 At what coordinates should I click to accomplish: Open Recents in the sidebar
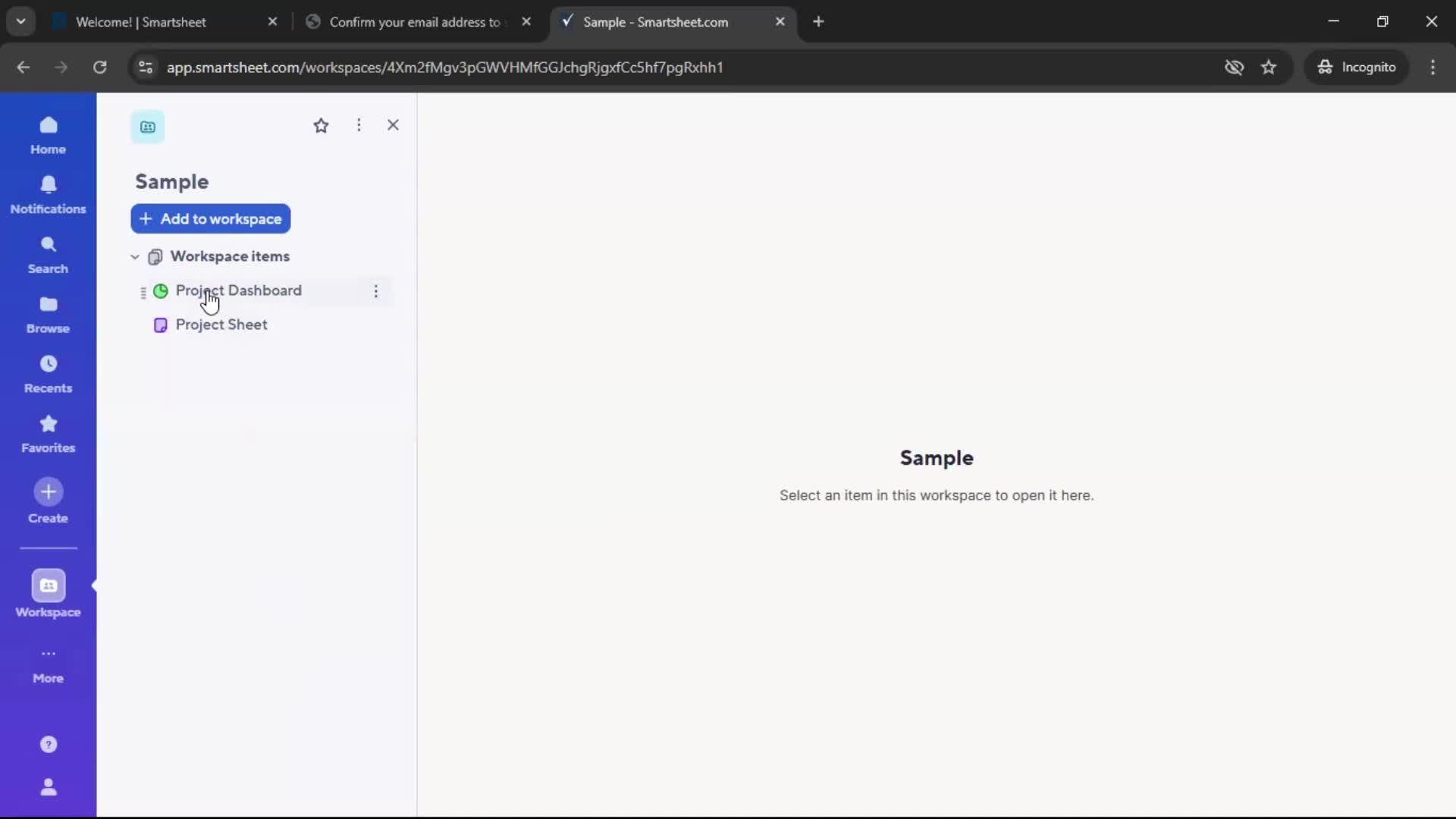(48, 374)
